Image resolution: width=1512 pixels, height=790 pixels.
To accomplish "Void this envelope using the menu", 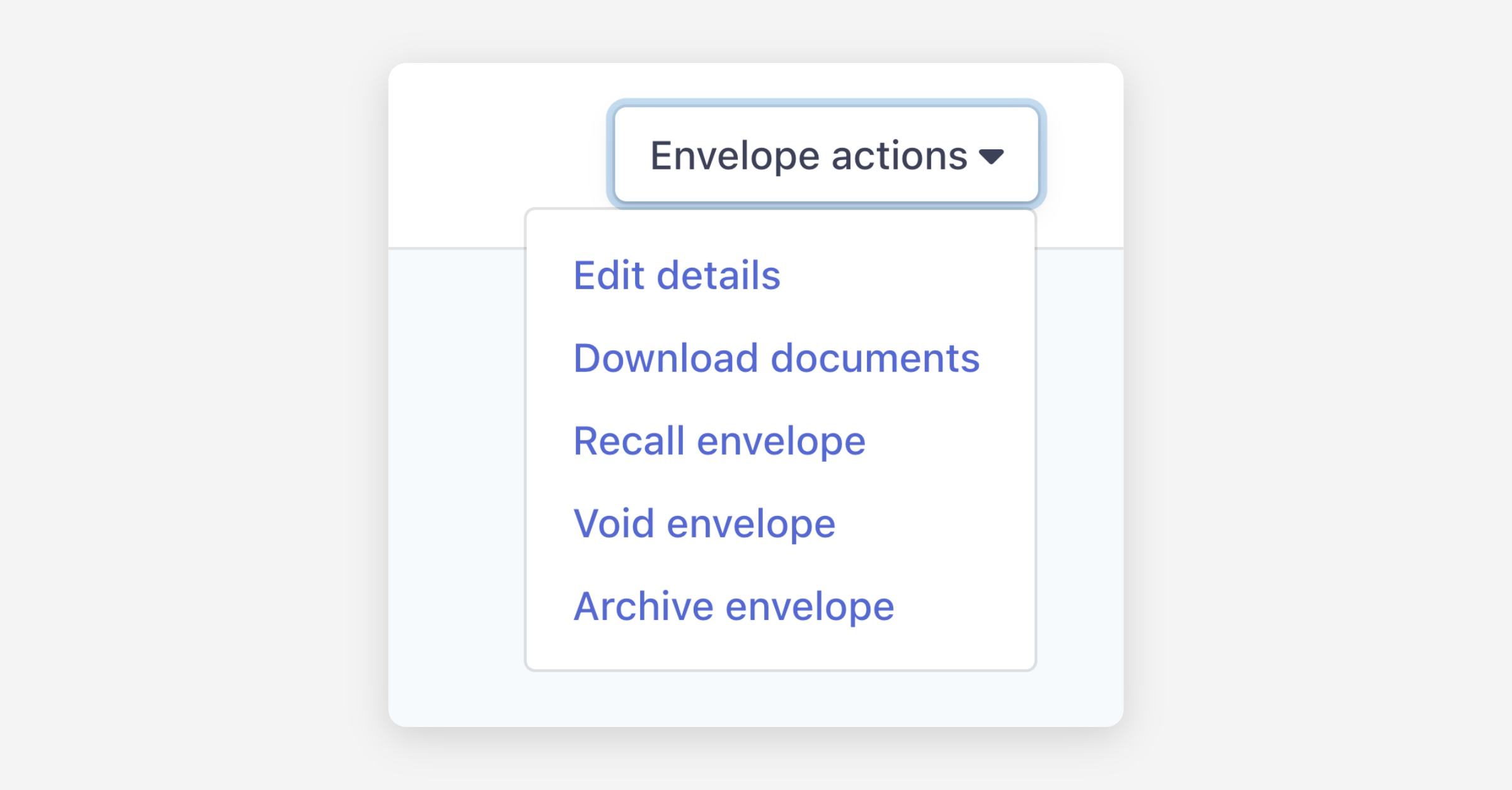I will (x=704, y=523).
